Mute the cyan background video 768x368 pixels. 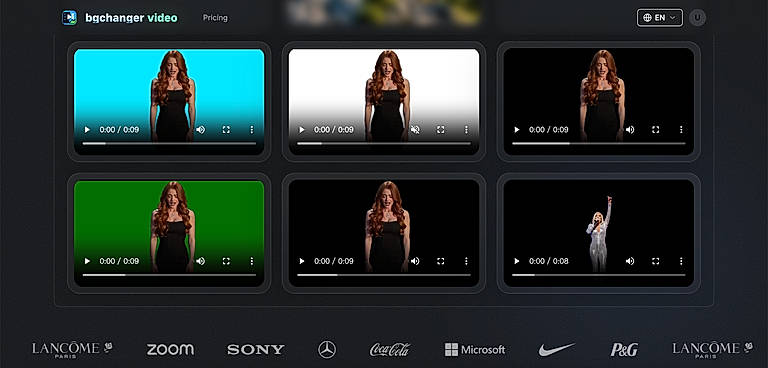[200, 130]
